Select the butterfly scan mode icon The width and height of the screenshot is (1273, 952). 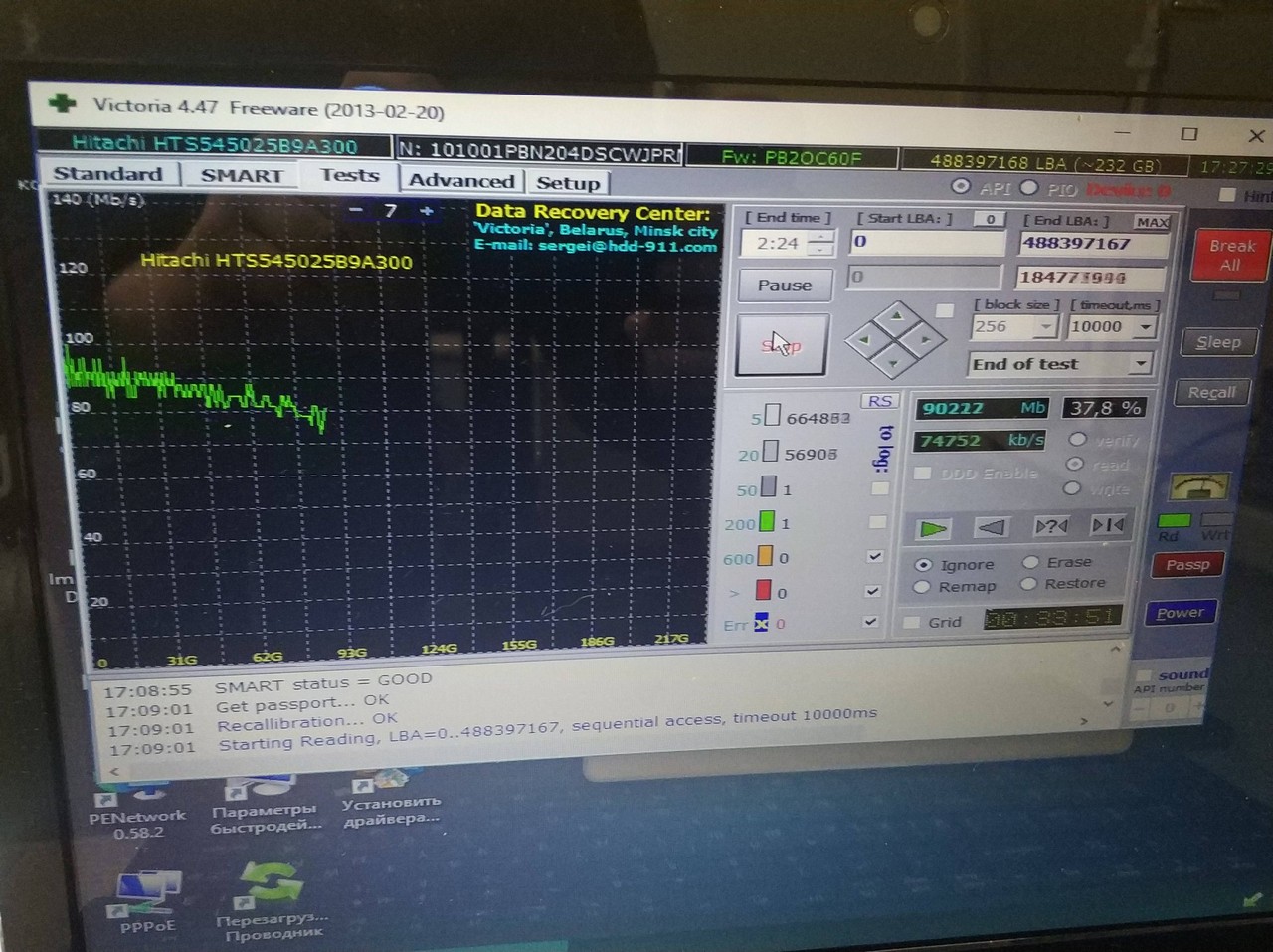[x=1108, y=525]
